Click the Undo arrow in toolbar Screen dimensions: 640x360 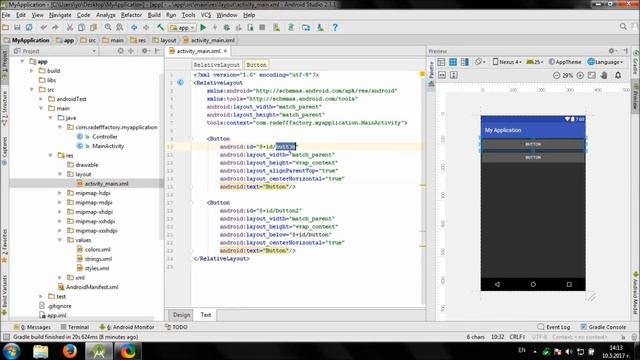pos(44,27)
